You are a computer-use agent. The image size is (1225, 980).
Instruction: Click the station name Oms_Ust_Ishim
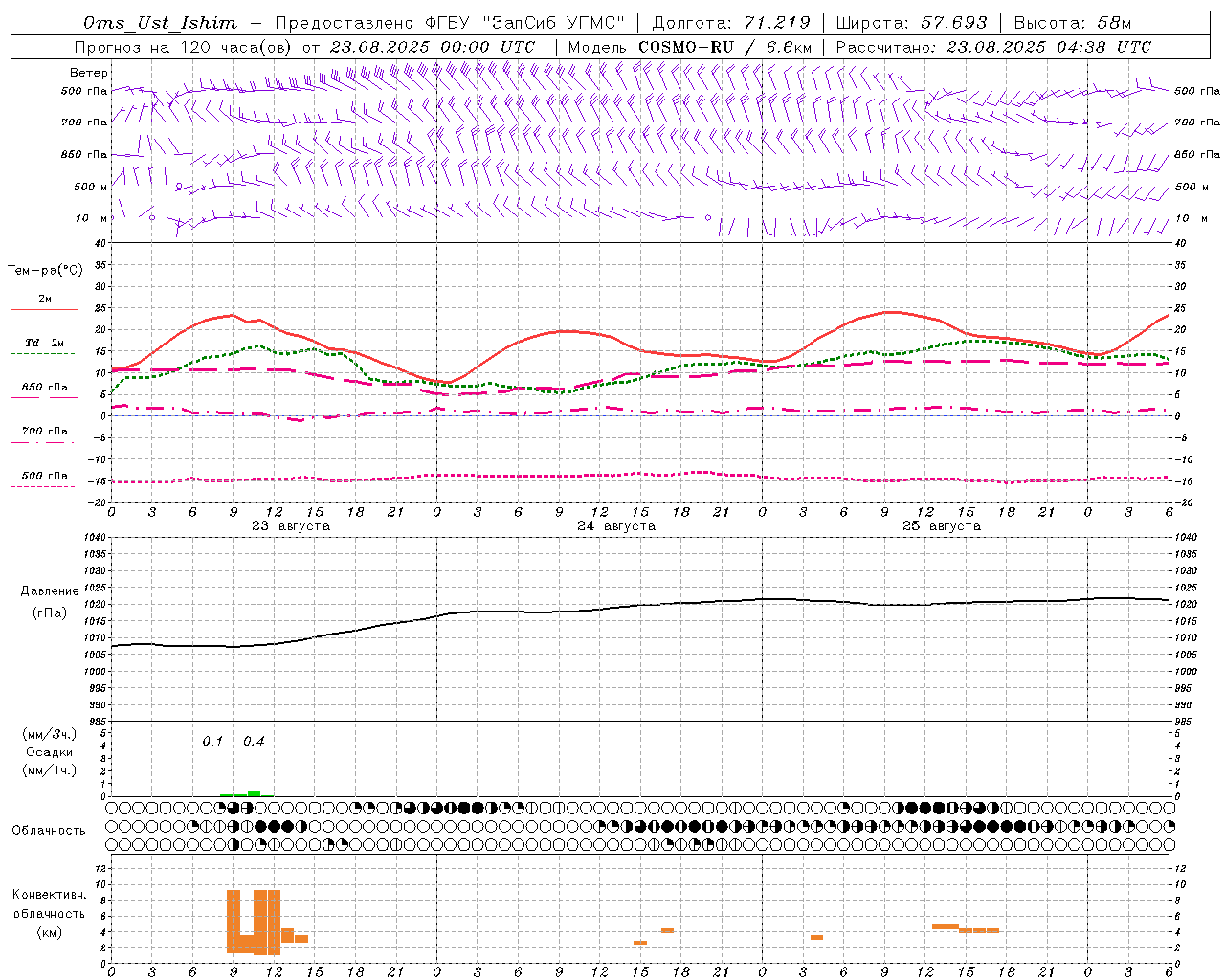(160, 23)
